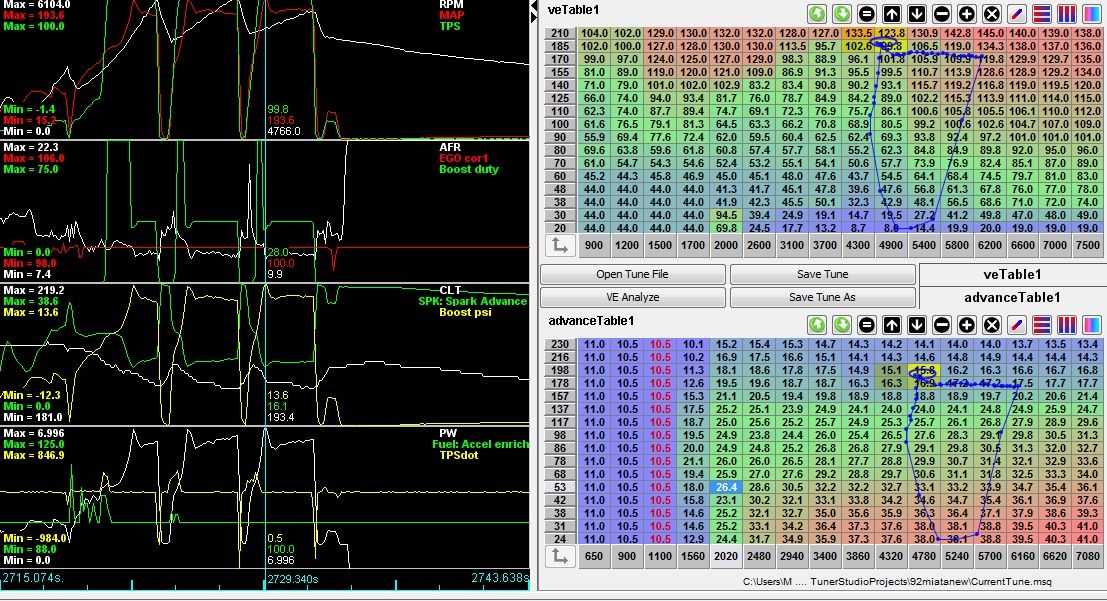The width and height of the screenshot is (1107, 601).
Task: Start VE Analyze
Action: pos(632,298)
